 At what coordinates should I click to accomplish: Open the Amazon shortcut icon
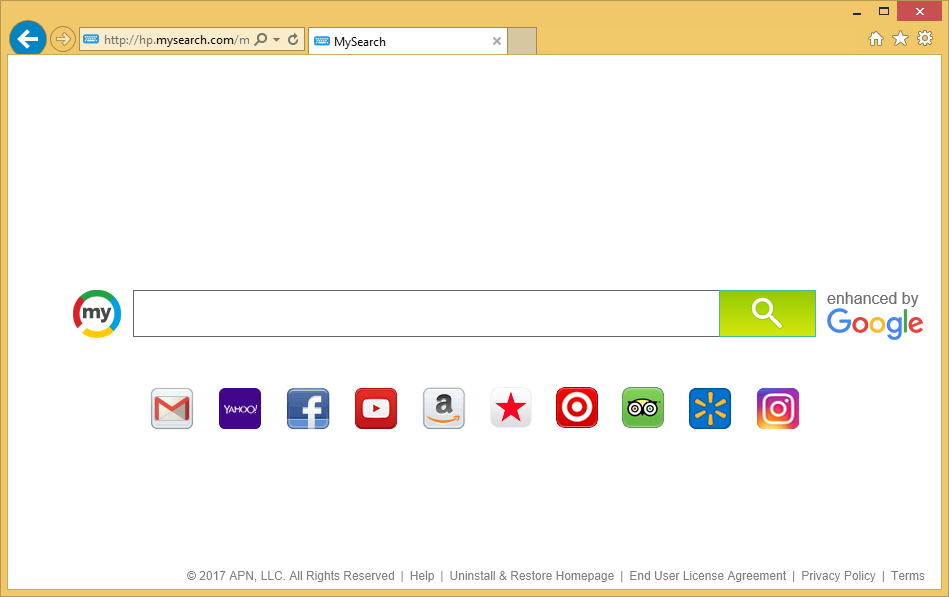[444, 409]
